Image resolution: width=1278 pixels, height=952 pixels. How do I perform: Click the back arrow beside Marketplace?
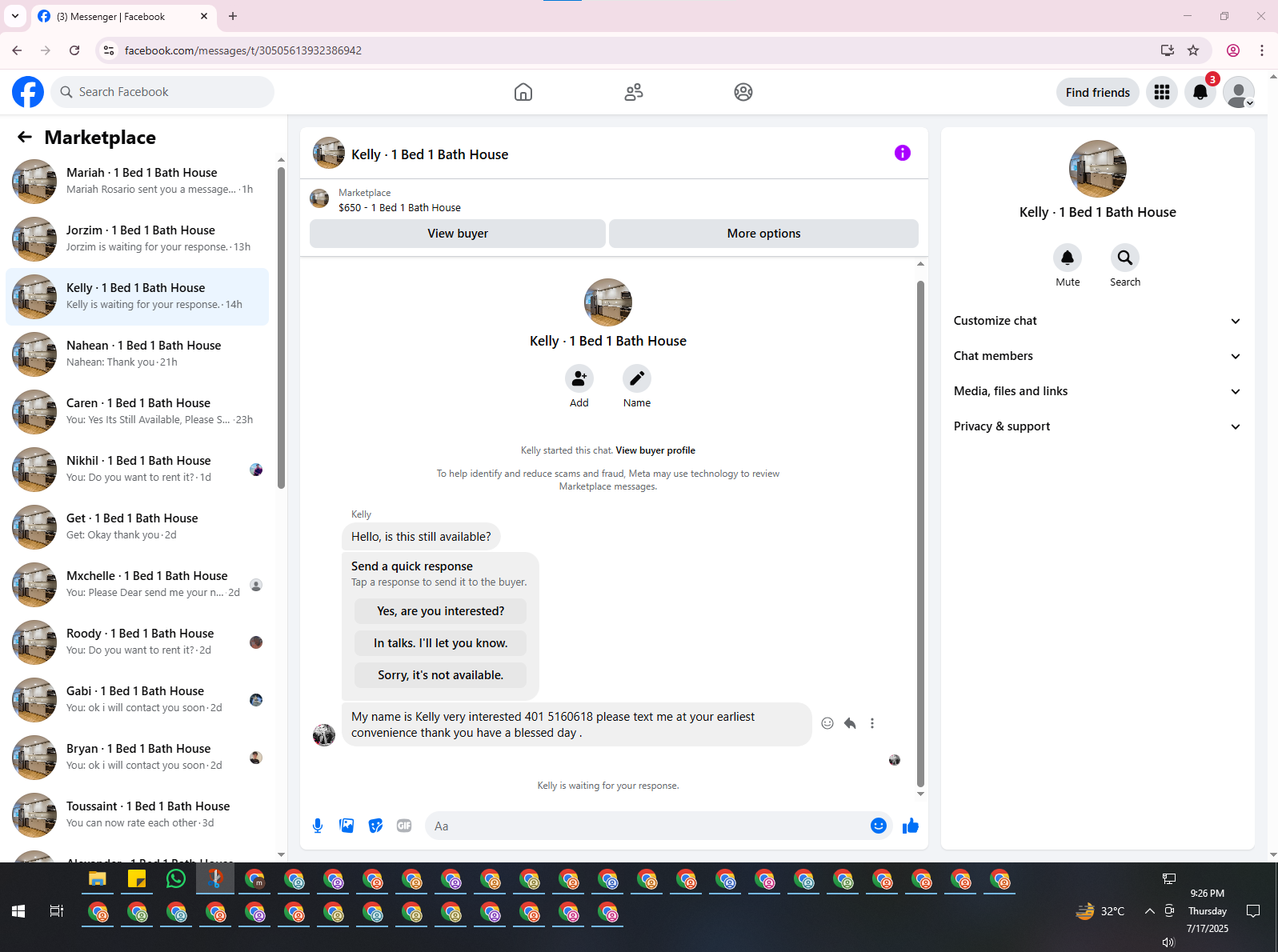tap(25, 137)
